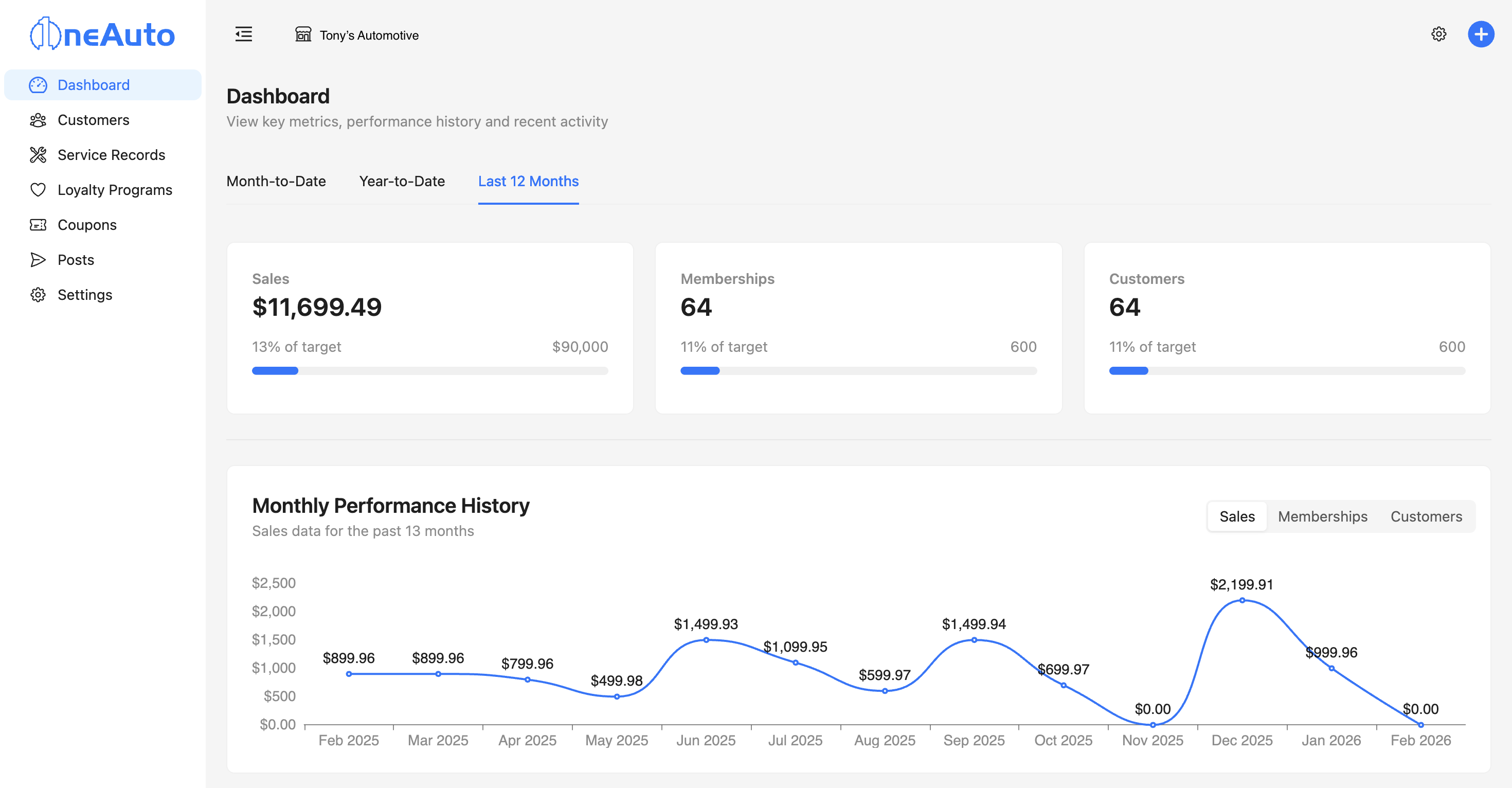
Task: Click the Sales target progress bar
Action: pos(429,371)
